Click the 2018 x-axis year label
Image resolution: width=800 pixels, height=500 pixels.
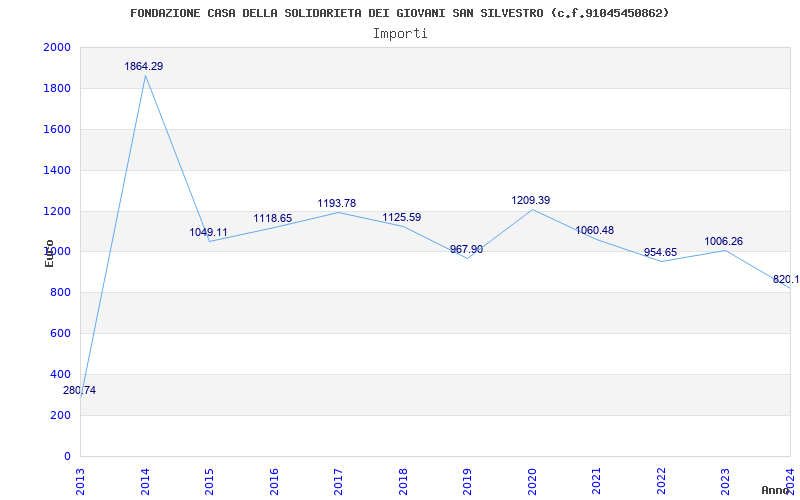403,481
